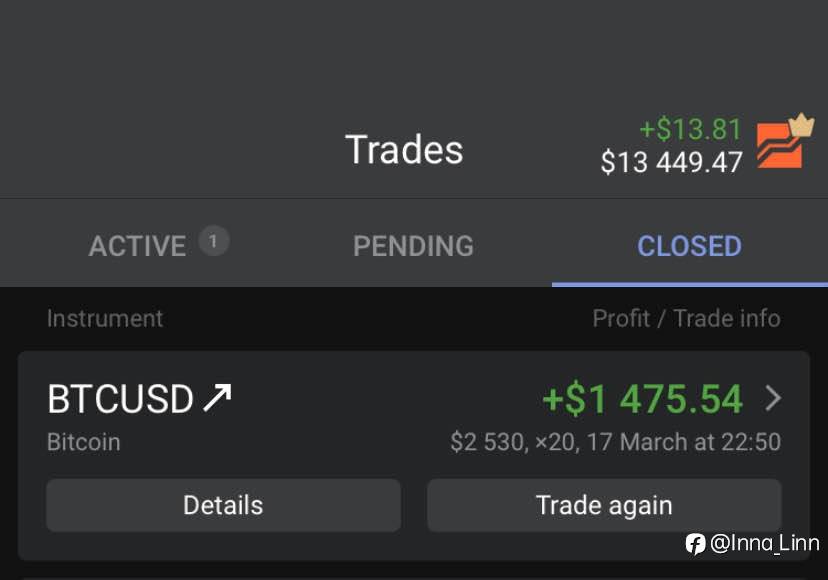The image size is (828, 580).
Task: Click the green +$13.81 profit figure
Action: pos(690,129)
